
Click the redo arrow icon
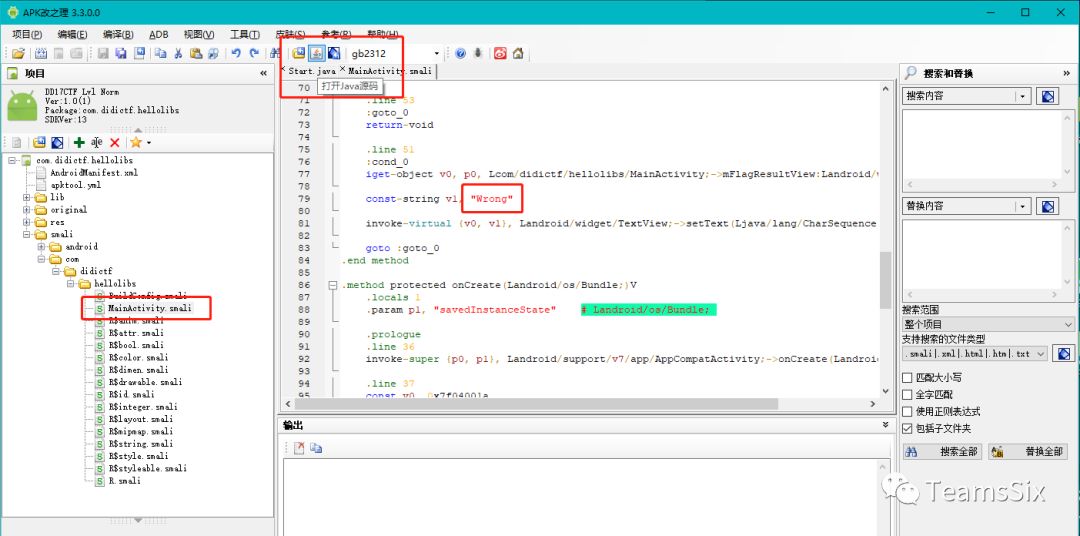pos(254,53)
